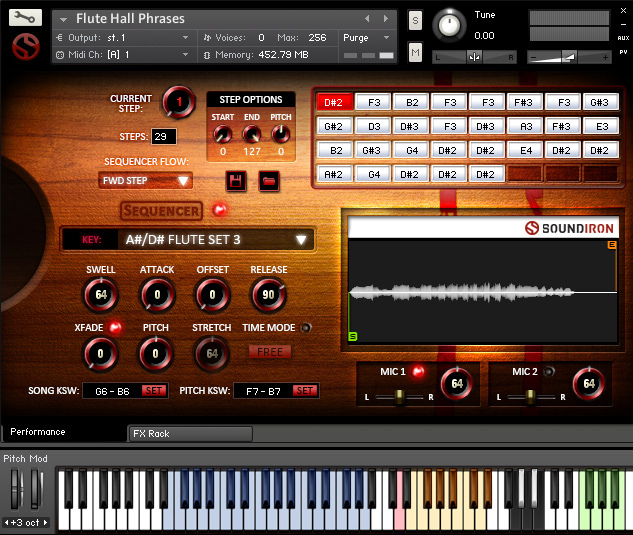The width and height of the screenshot is (633, 535).
Task: Click the Stretch knob
Action: click(212, 354)
